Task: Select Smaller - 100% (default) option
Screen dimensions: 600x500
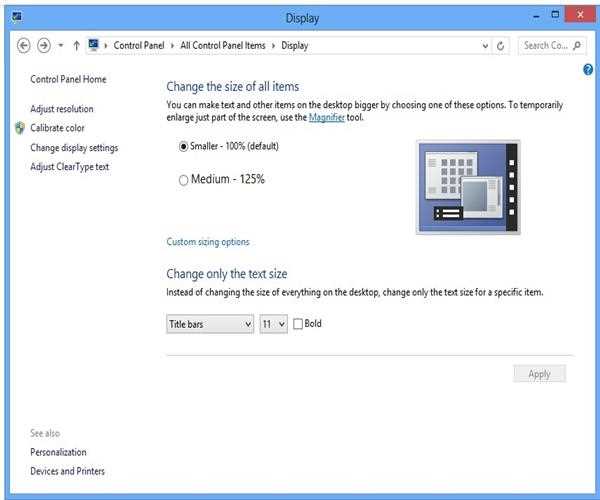Action: coord(183,146)
